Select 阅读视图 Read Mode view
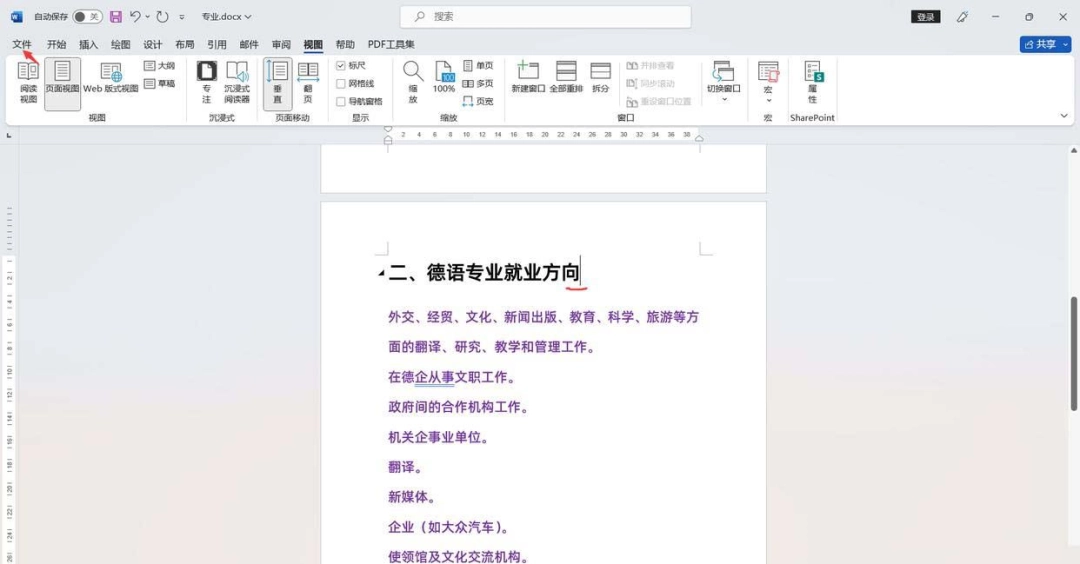Viewport: 1080px width, 564px height. pyautogui.click(x=28, y=83)
